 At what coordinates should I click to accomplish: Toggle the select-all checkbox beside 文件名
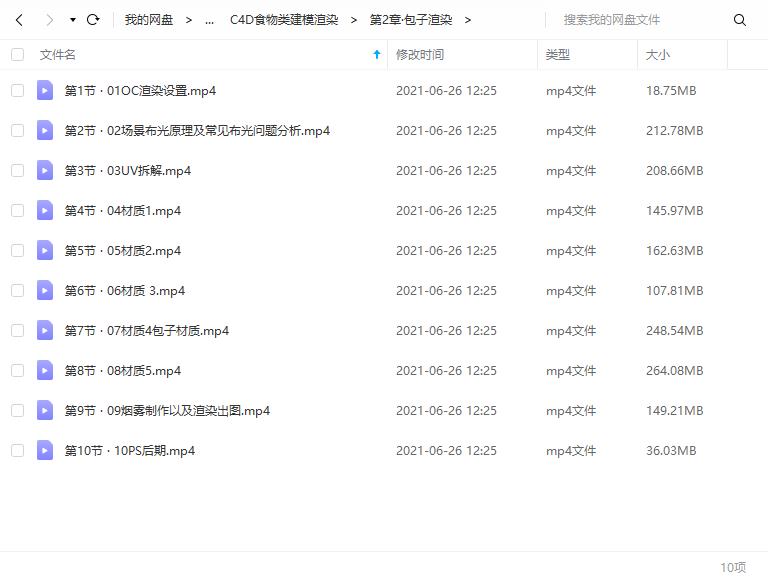(x=18, y=54)
